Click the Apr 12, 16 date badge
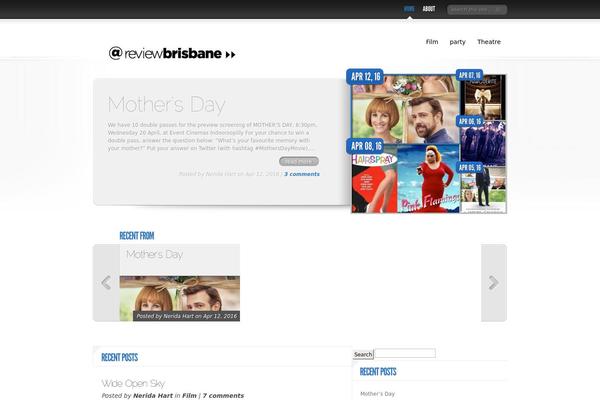The width and height of the screenshot is (600, 400). (x=365, y=77)
